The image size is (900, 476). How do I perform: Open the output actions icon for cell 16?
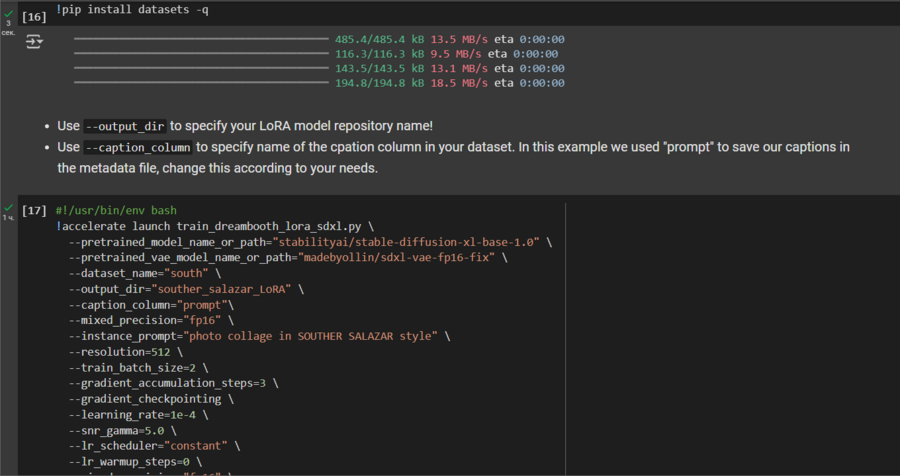(34, 42)
